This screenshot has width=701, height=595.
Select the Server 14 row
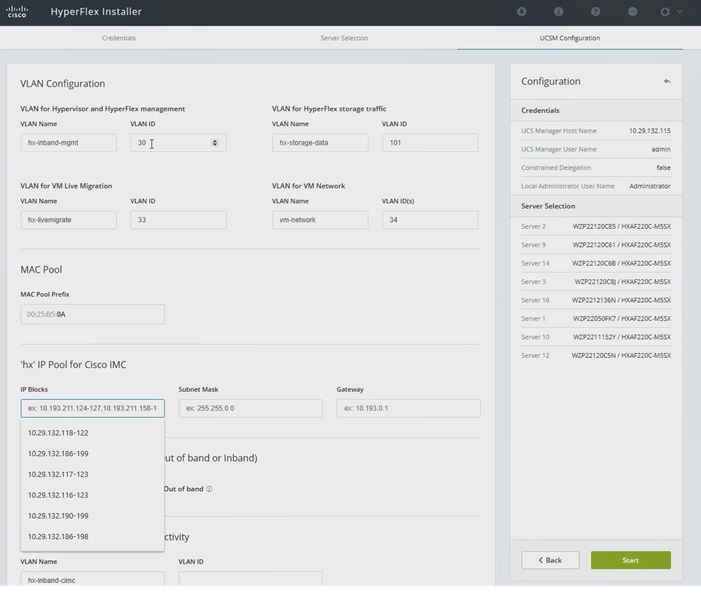click(596, 263)
